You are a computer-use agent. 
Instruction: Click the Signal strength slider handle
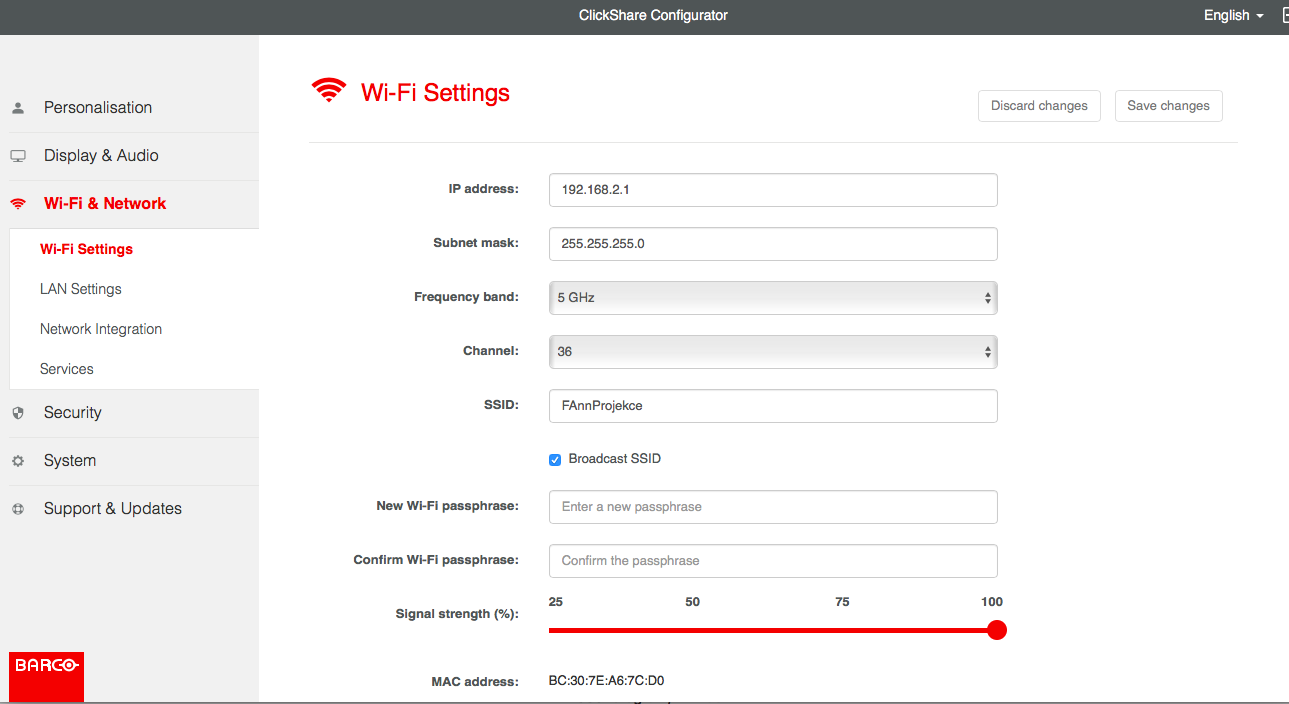coord(996,630)
